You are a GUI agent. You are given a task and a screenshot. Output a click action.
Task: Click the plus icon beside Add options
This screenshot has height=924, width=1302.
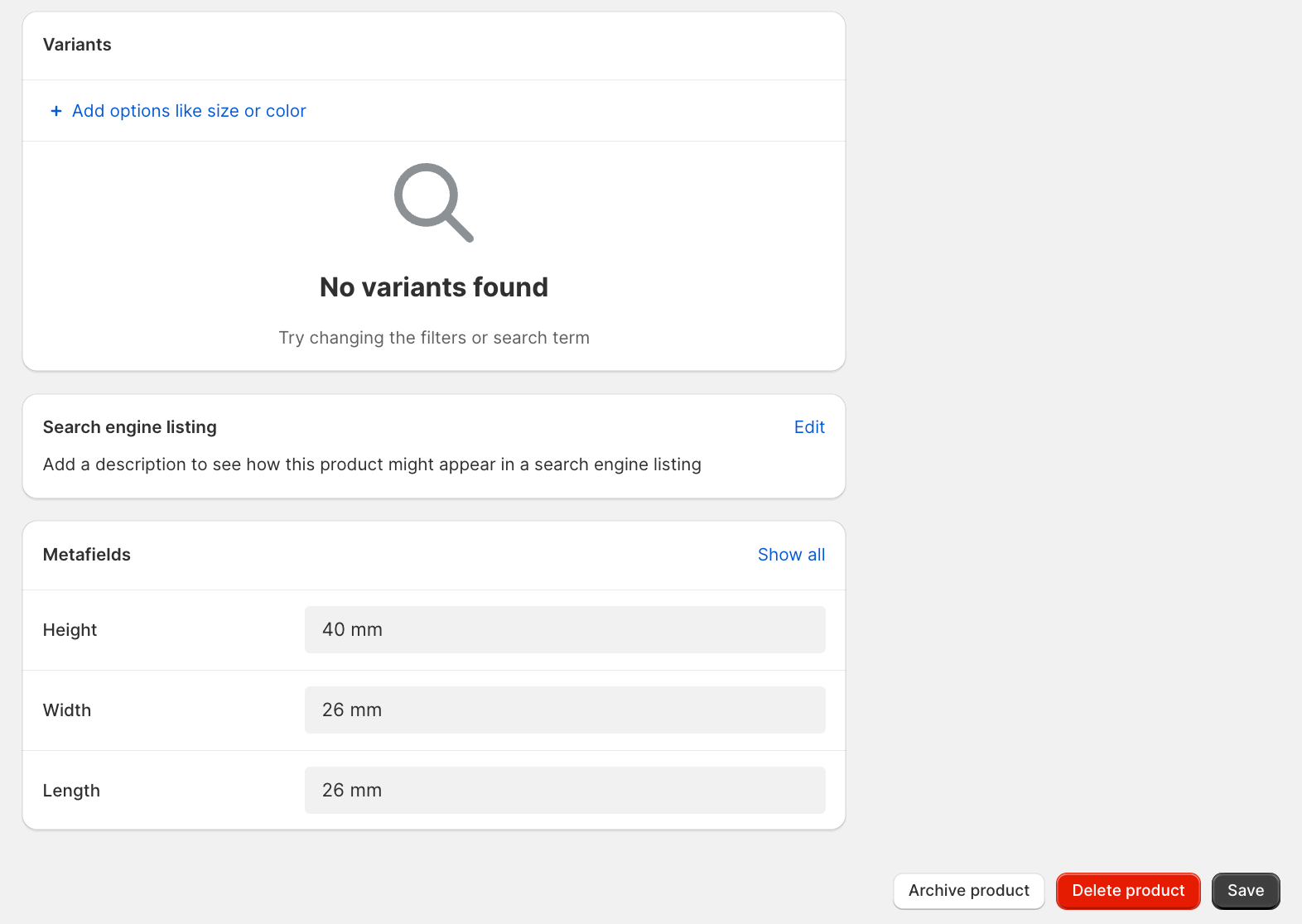[x=56, y=111]
